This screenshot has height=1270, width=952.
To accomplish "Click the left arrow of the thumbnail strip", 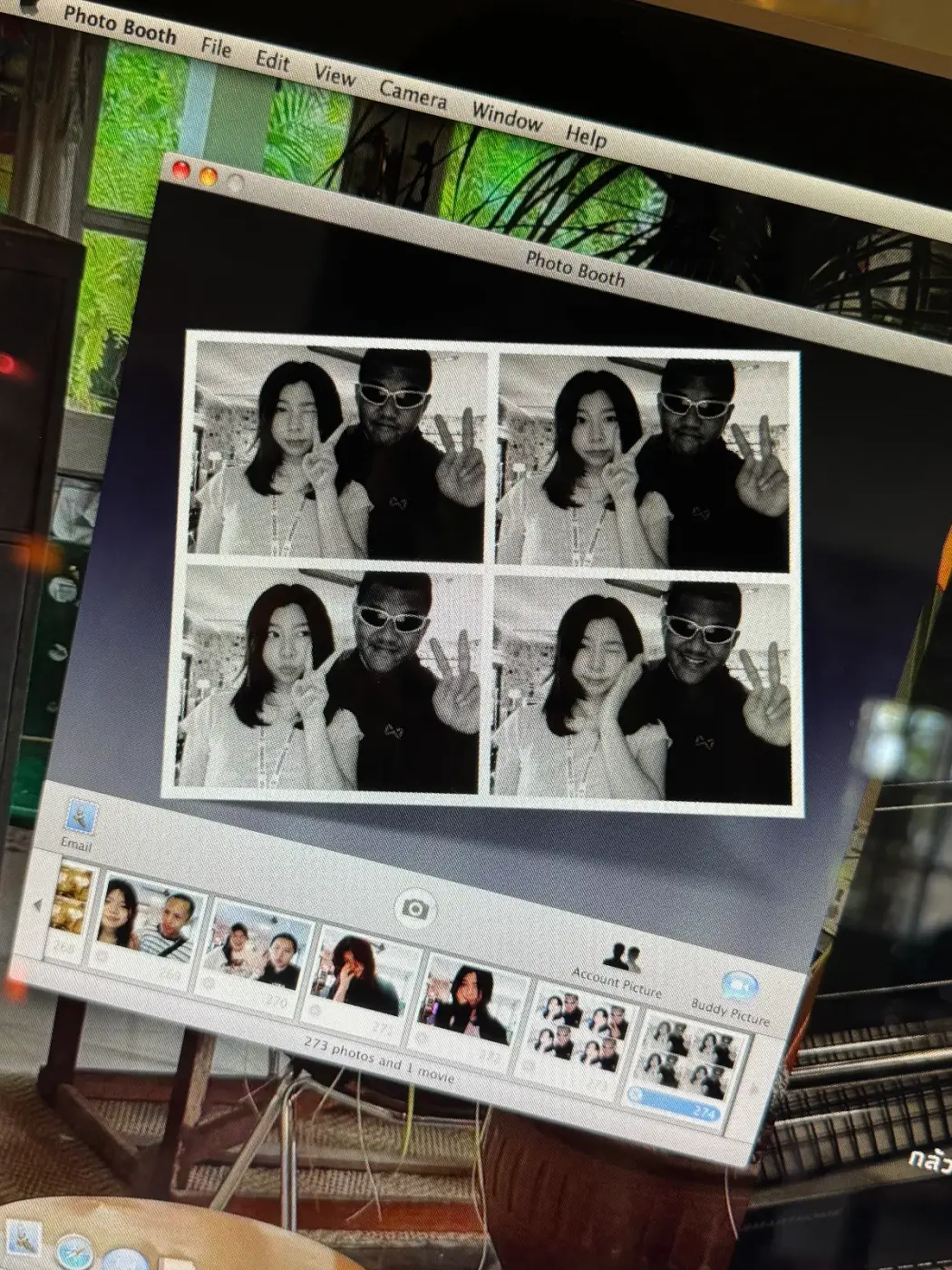I will point(37,904).
